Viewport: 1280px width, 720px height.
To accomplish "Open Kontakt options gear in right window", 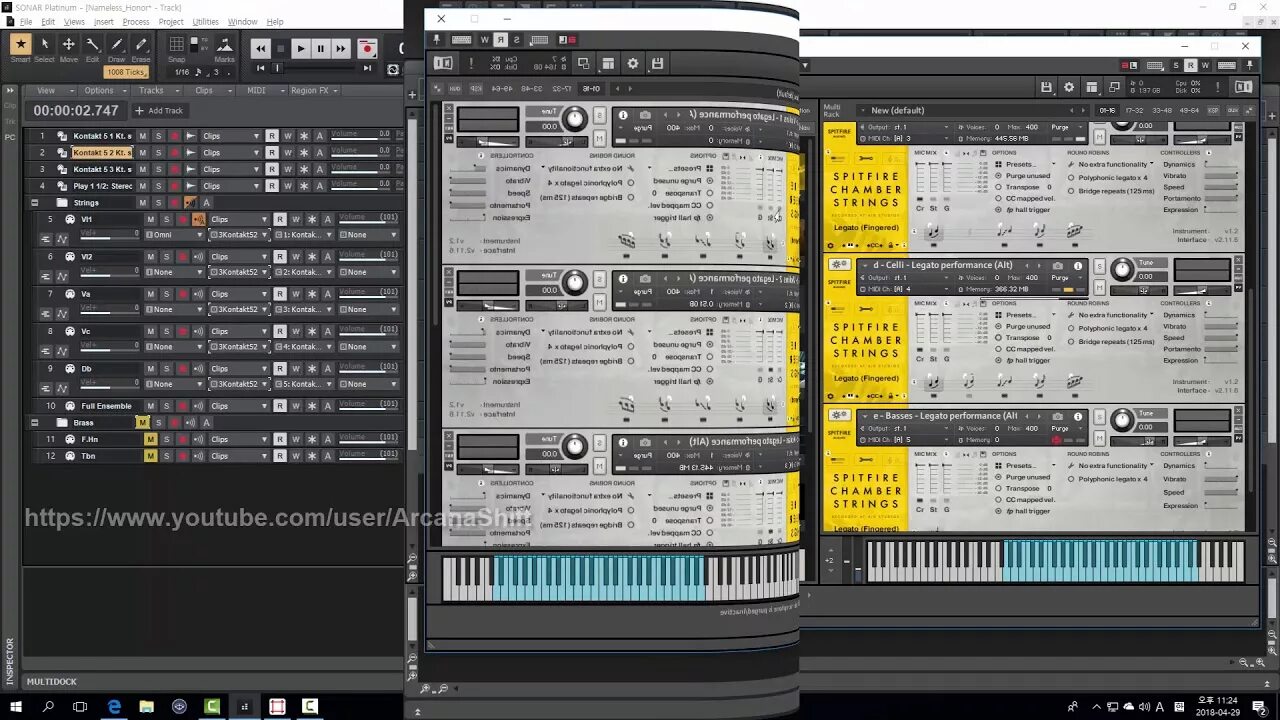I will tap(1069, 87).
